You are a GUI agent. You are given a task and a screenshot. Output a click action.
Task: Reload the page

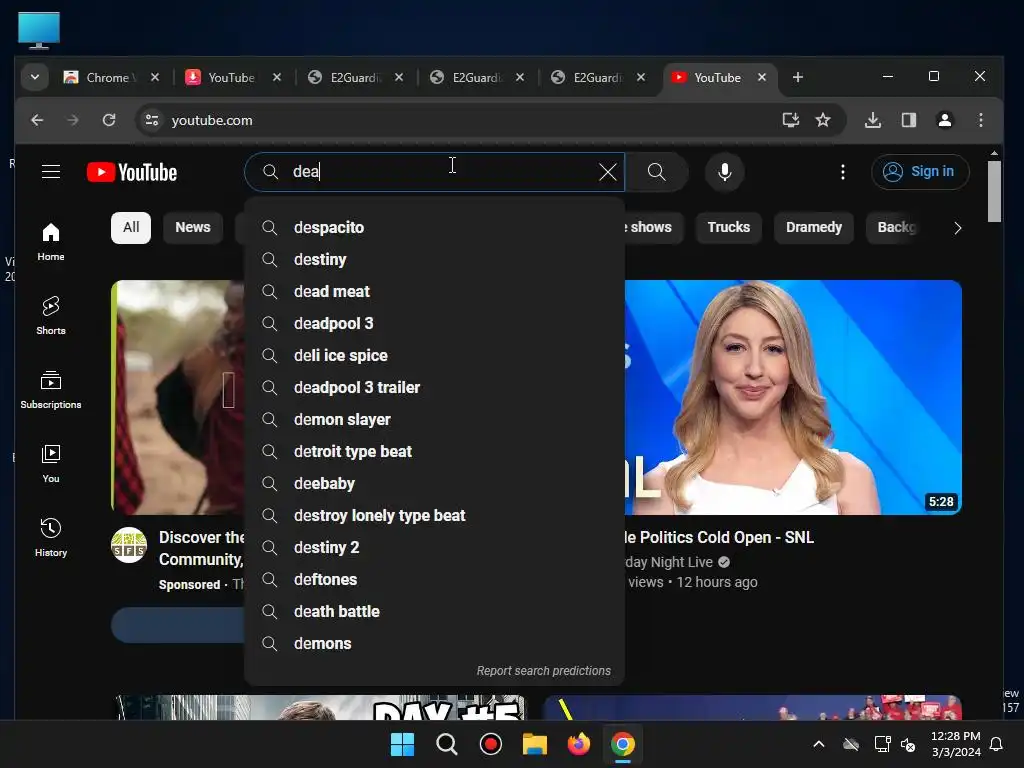pos(109,120)
